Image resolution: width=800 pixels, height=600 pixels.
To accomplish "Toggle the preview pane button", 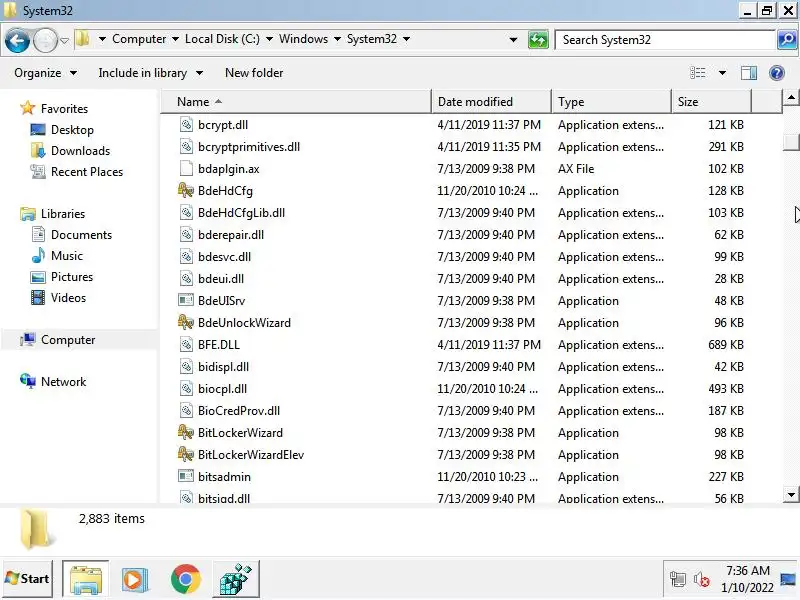I will (748, 73).
